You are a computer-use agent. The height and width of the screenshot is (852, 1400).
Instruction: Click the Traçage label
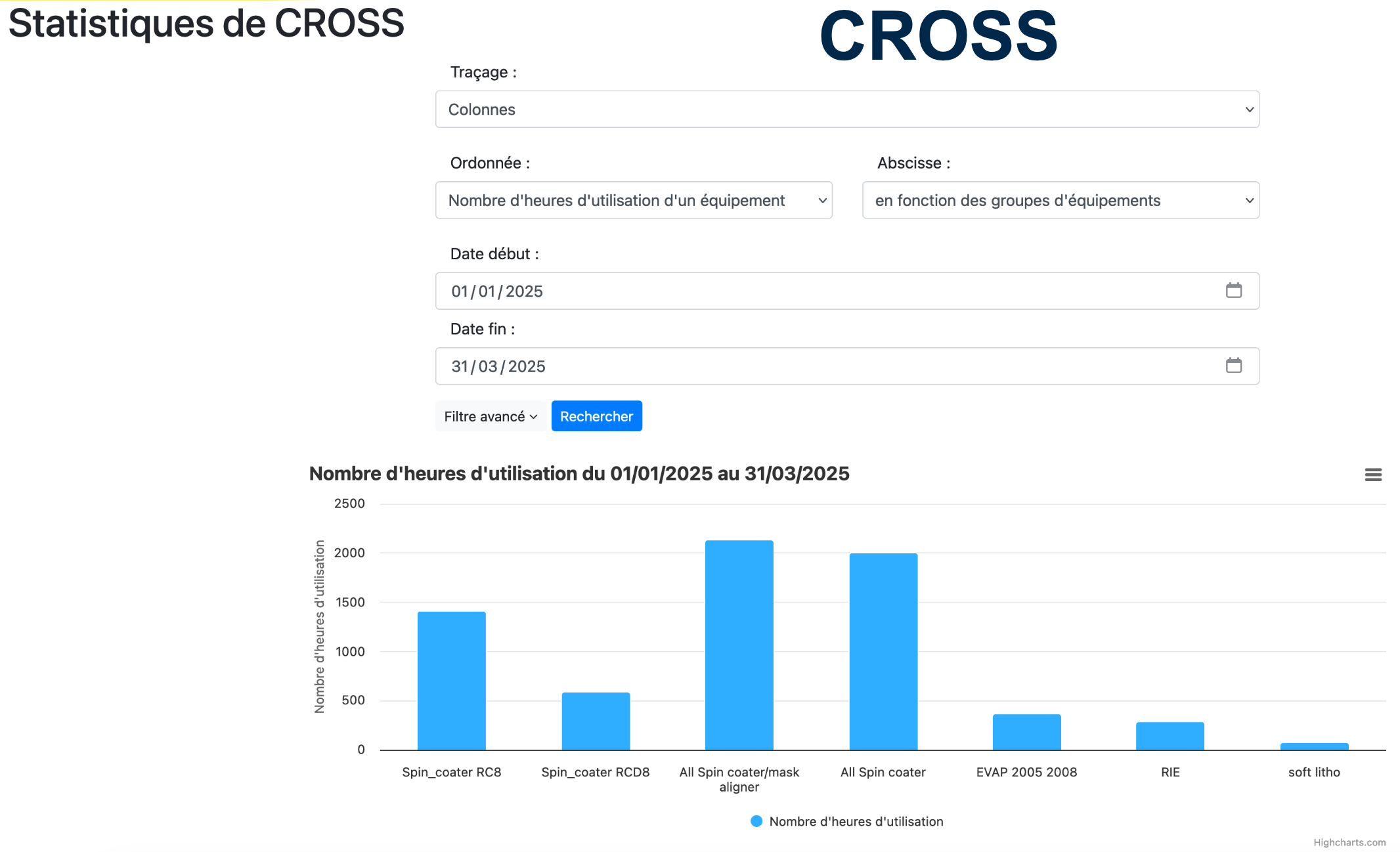483,72
